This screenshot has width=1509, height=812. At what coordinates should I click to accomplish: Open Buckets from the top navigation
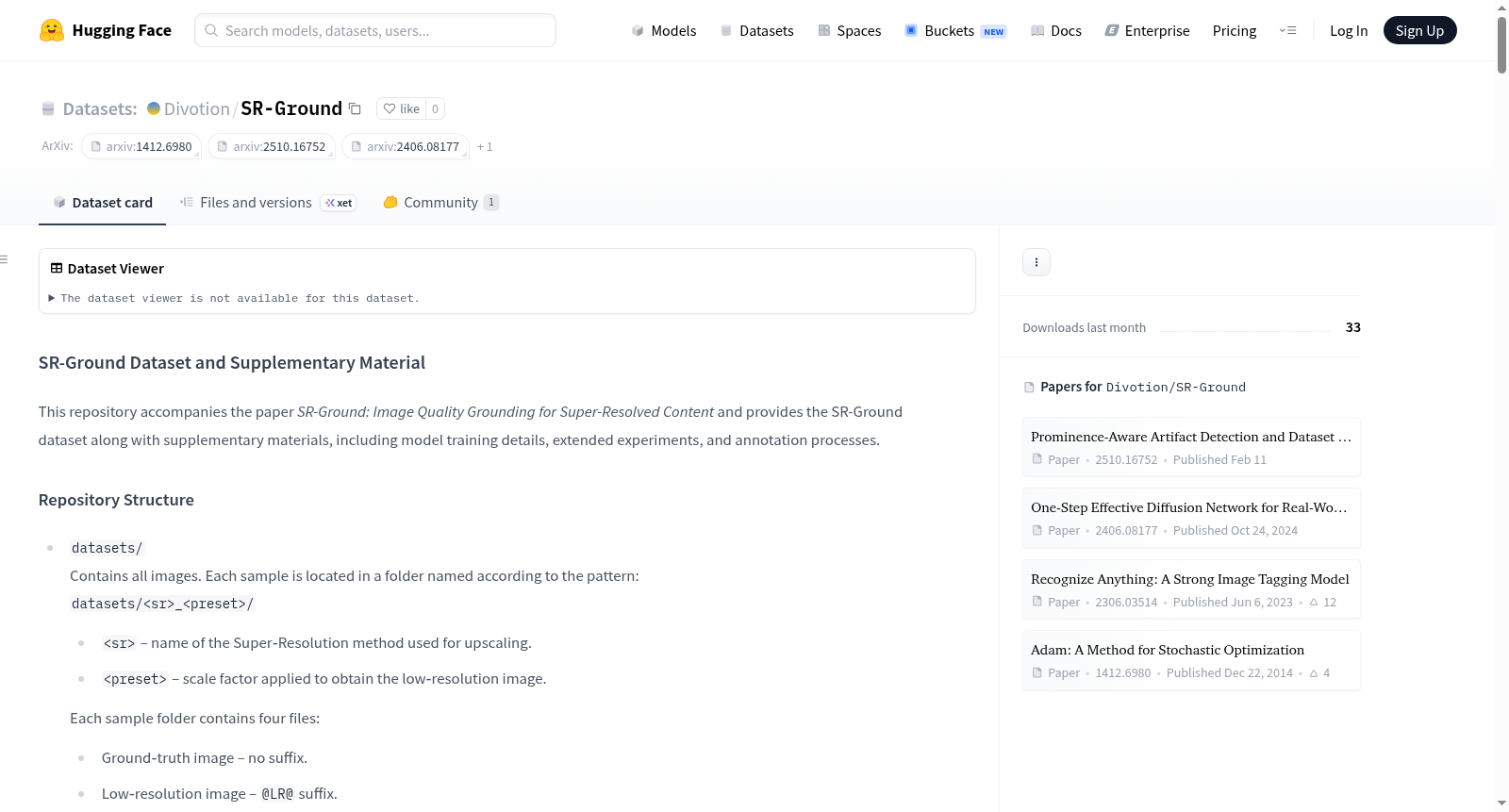[x=955, y=30]
